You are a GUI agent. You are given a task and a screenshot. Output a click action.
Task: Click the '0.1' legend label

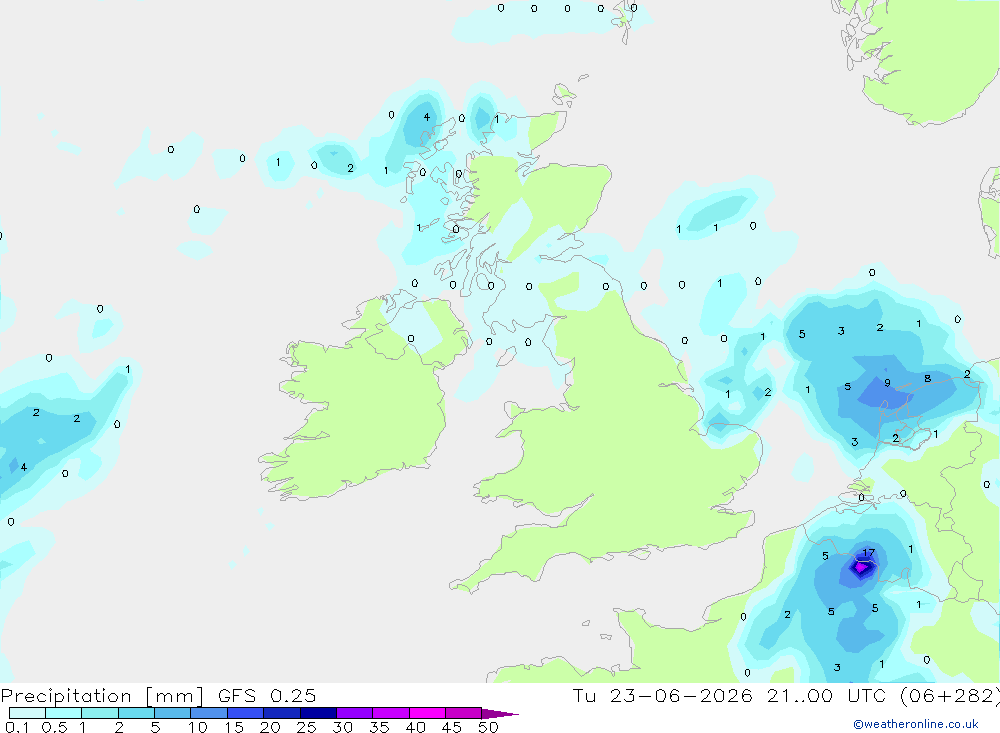(x=17, y=727)
